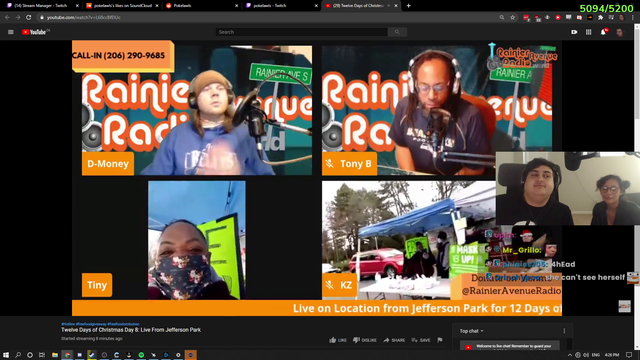This screenshot has height=360, width=640.
Task: Open File Explorer from the taskbar
Action: pos(55,355)
